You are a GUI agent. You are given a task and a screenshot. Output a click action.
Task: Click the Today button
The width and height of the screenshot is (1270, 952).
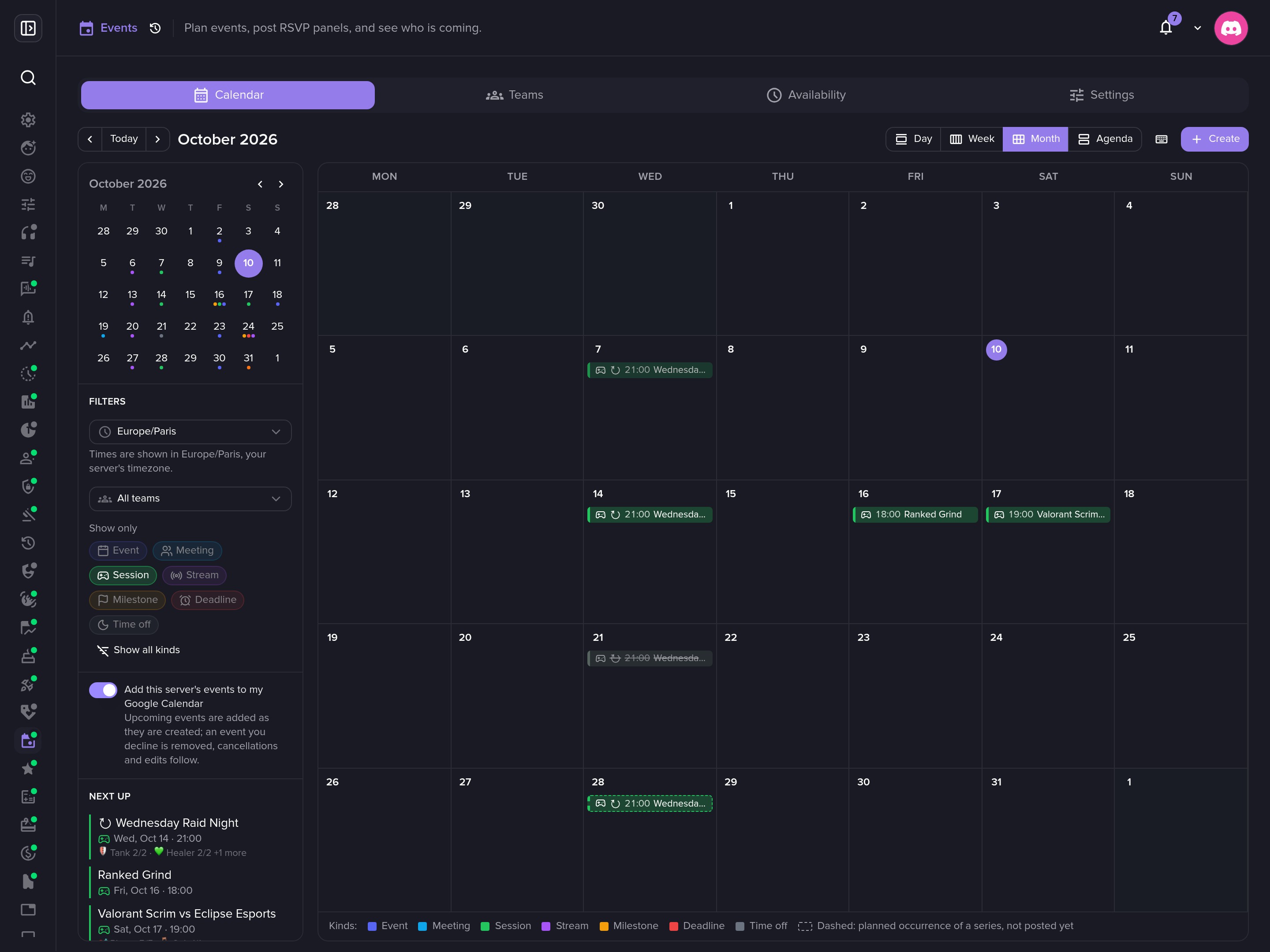click(x=124, y=139)
